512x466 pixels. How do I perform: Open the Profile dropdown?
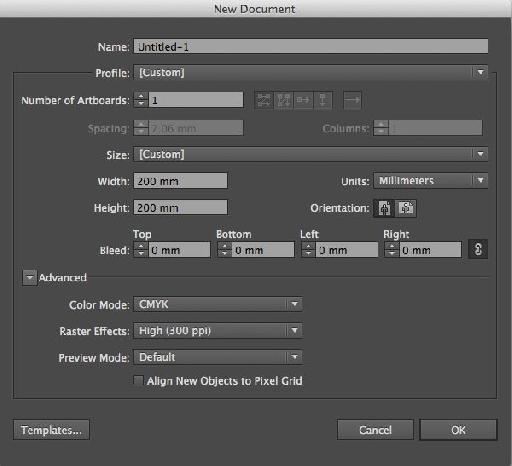[311, 72]
